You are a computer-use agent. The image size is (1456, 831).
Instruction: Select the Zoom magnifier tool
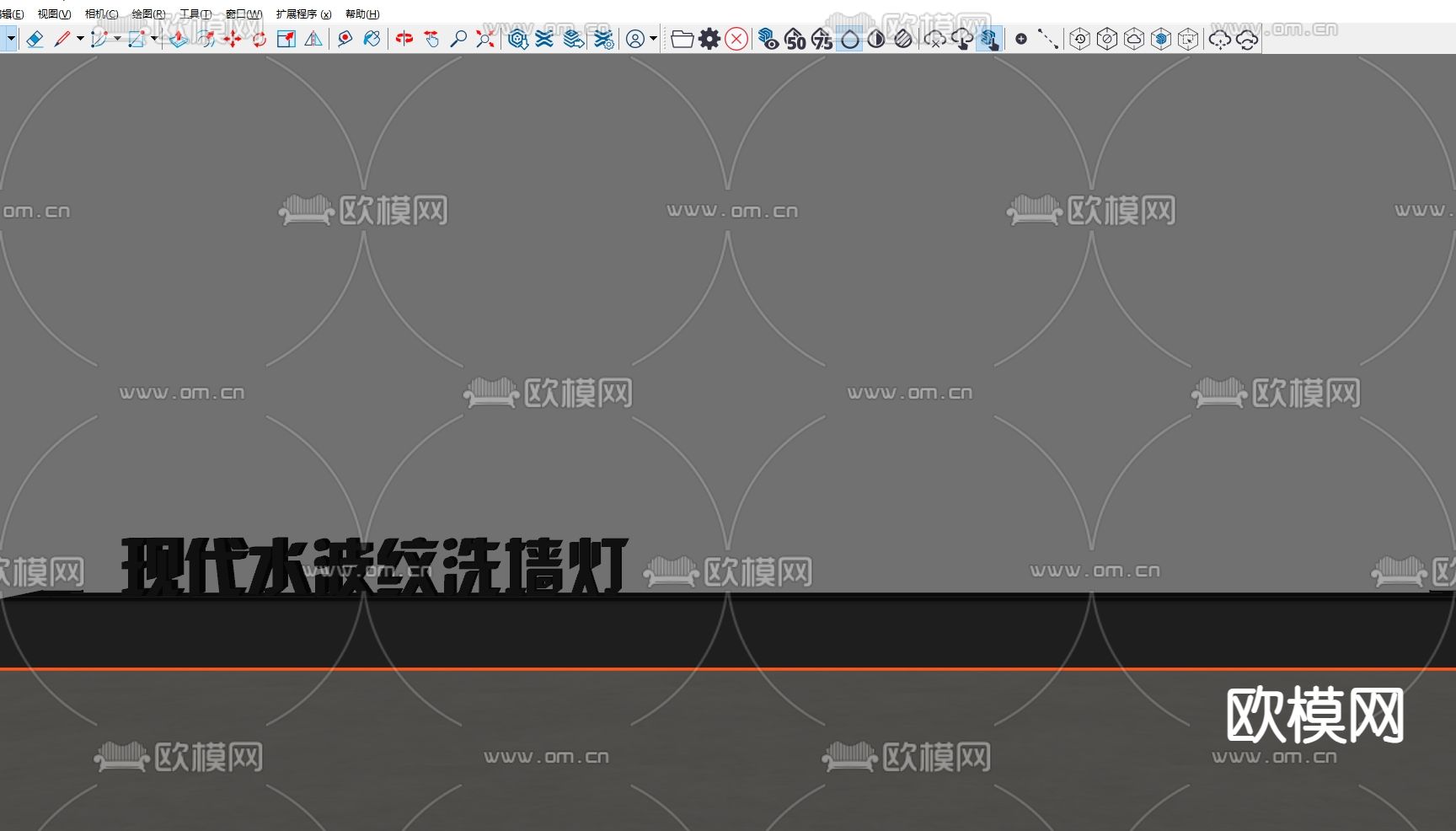[458, 39]
